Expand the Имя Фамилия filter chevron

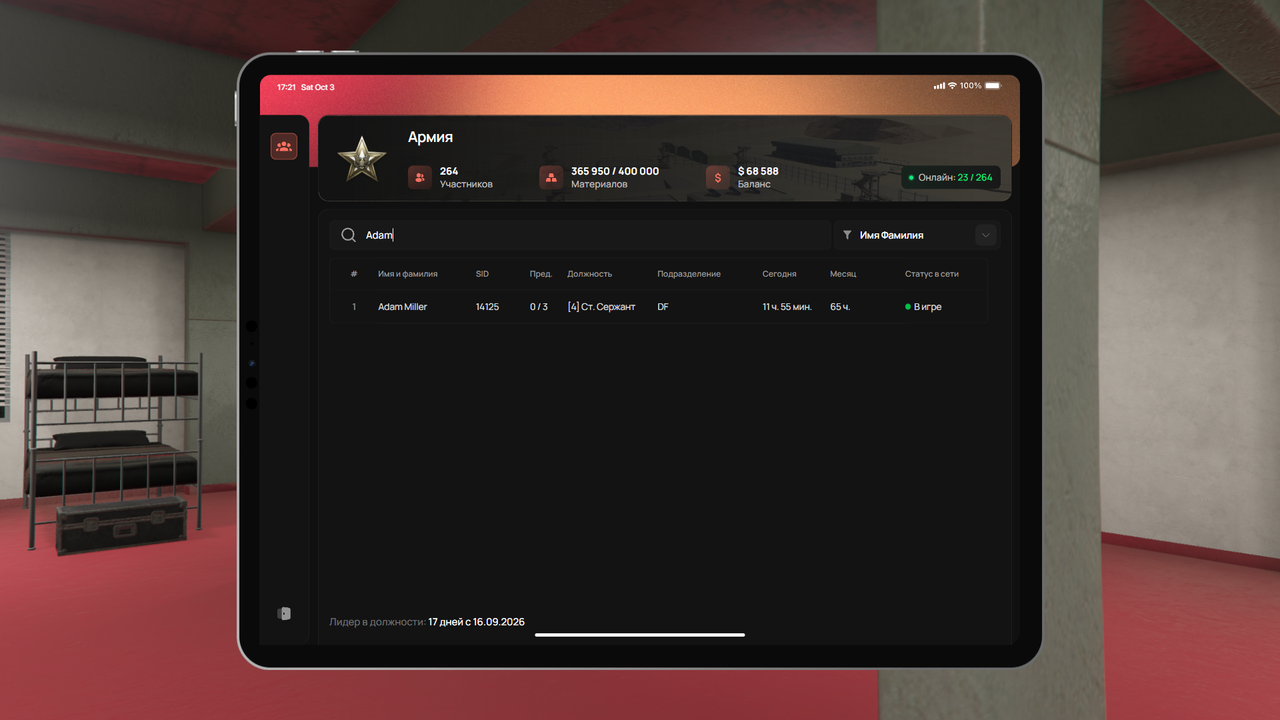986,235
